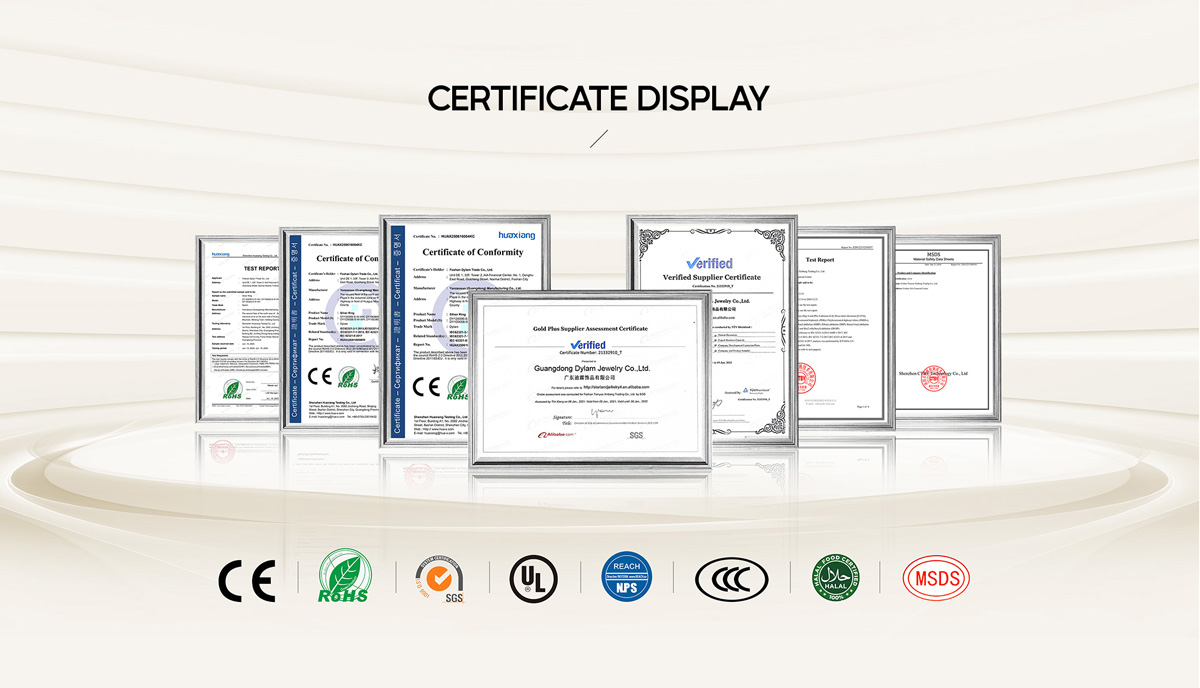This screenshot has height=688, width=1200.
Task: Click the blue REACH NPS badge
Action: tap(627, 577)
